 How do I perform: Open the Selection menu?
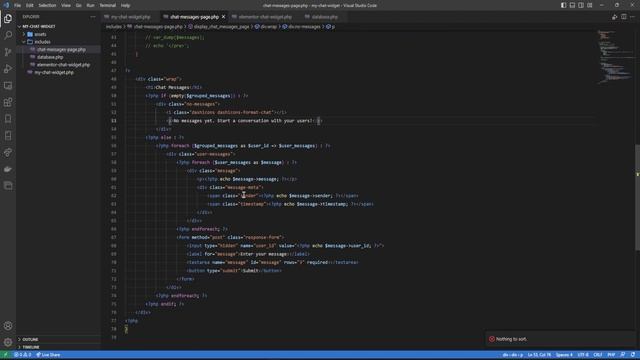point(47,5)
